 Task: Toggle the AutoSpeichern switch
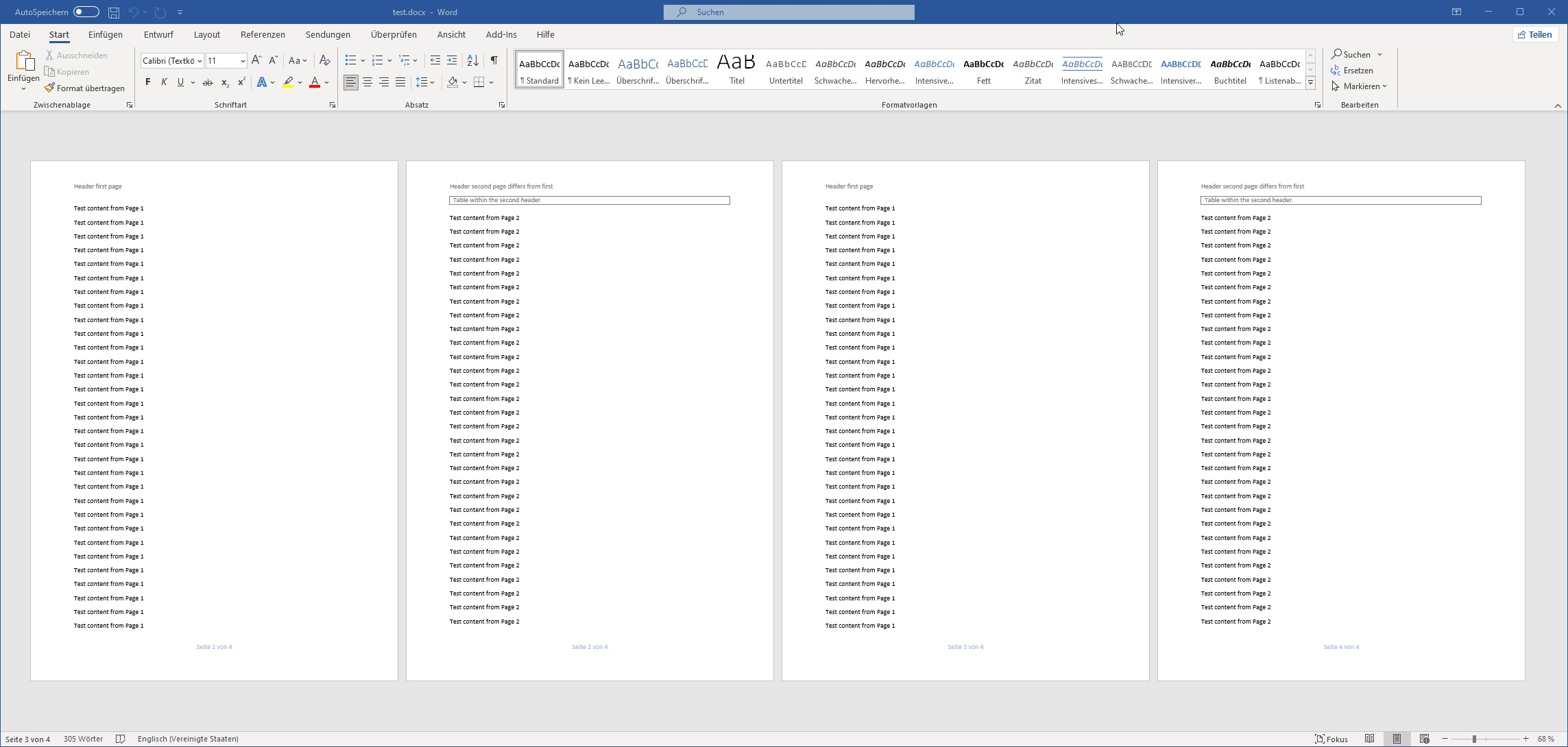coord(86,12)
